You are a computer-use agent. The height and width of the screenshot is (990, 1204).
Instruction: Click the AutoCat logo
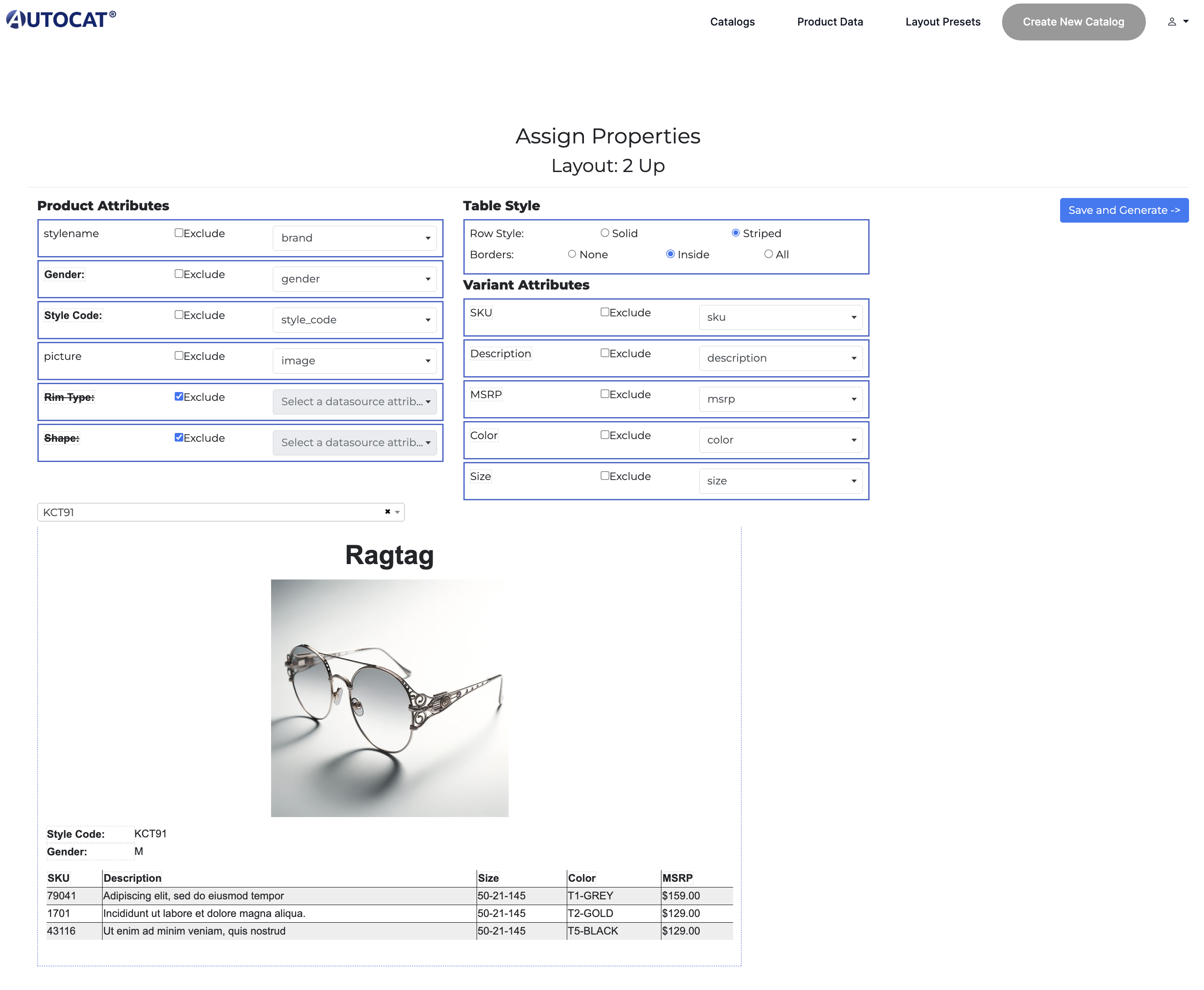[61, 19]
